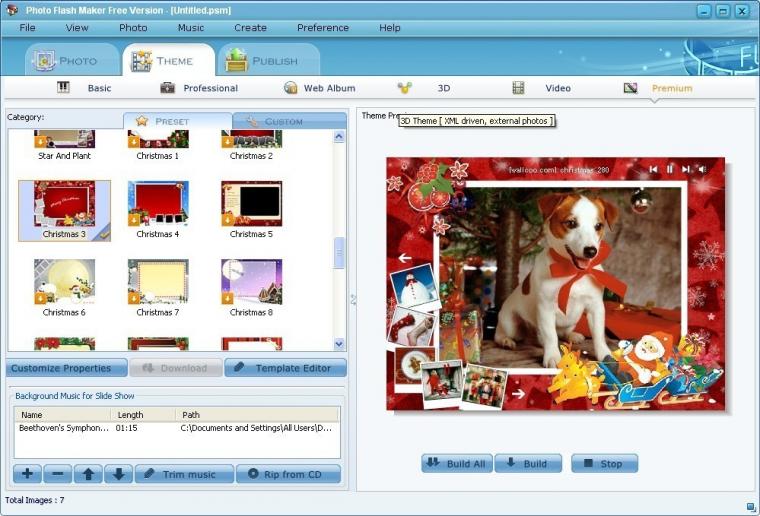Open Customize Properties
The width and height of the screenshot is (760, 516).
point(67,368)
